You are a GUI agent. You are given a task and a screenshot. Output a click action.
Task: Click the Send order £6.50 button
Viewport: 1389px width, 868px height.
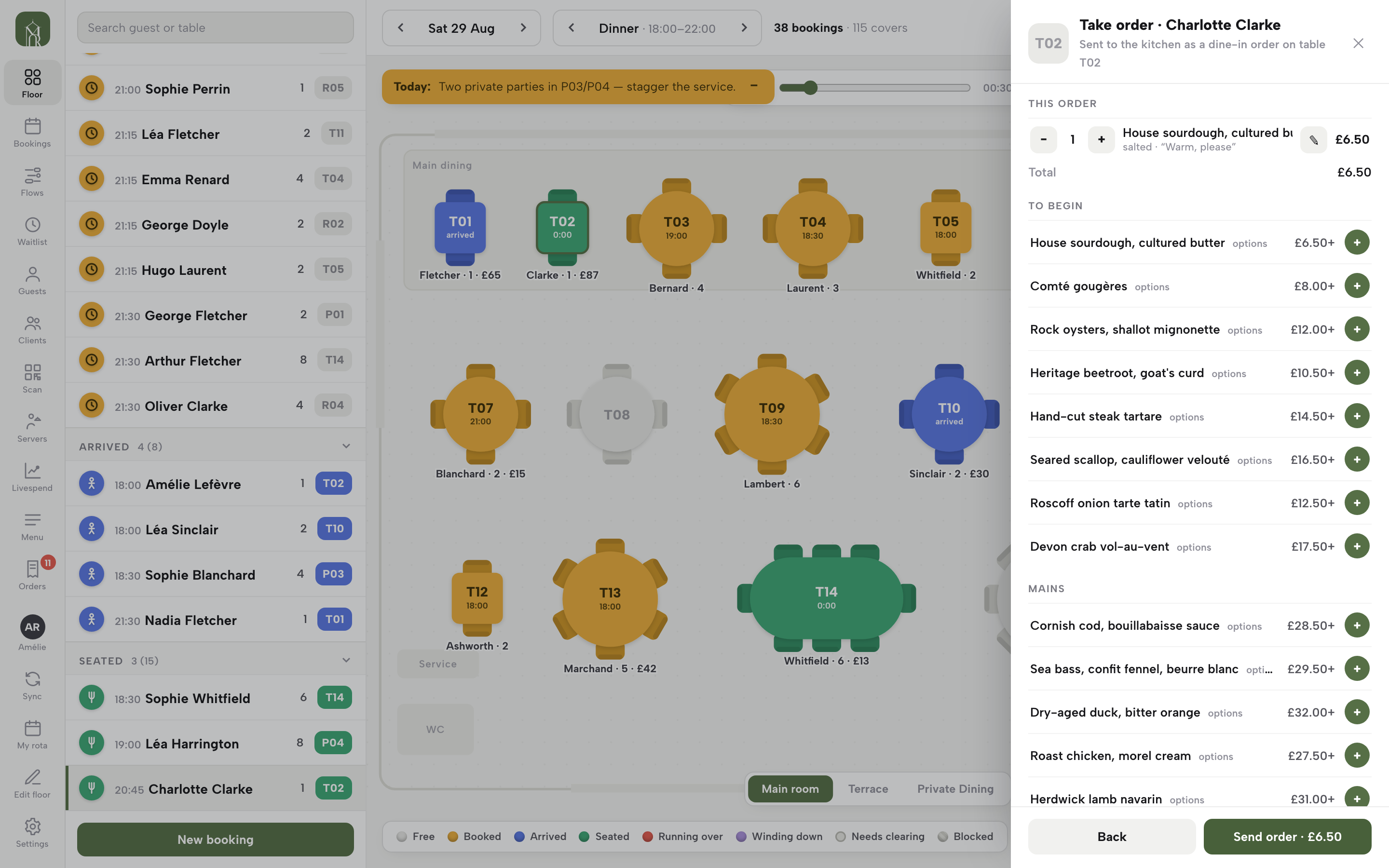tap(1287, 837)
